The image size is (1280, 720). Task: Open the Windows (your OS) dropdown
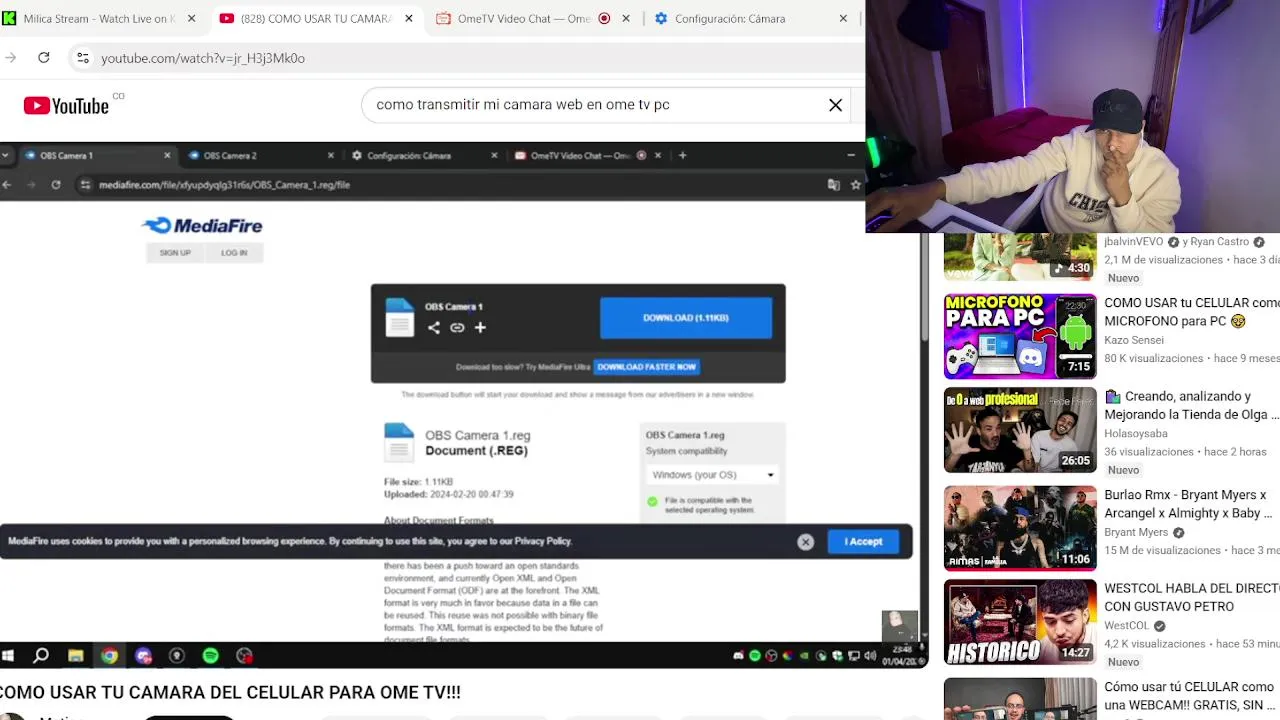pos(712,475)
